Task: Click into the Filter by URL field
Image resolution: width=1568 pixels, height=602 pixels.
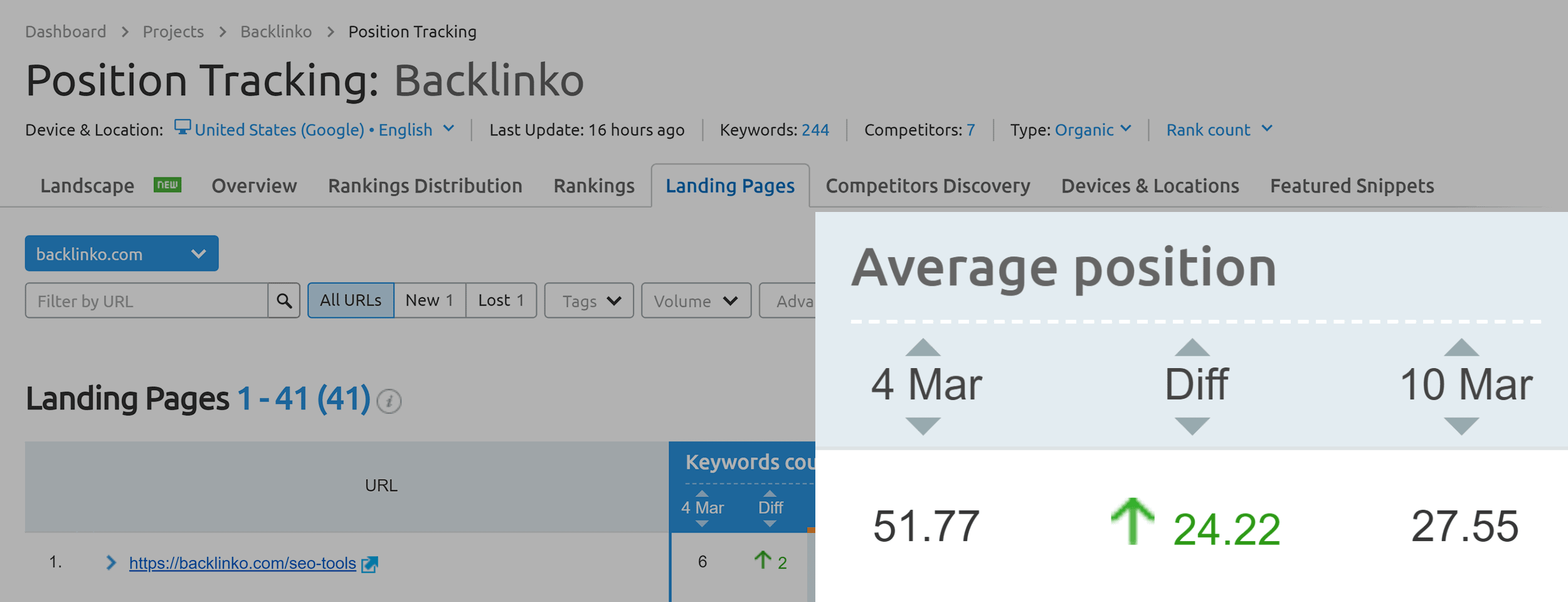Action: click(x=147, y=301)
